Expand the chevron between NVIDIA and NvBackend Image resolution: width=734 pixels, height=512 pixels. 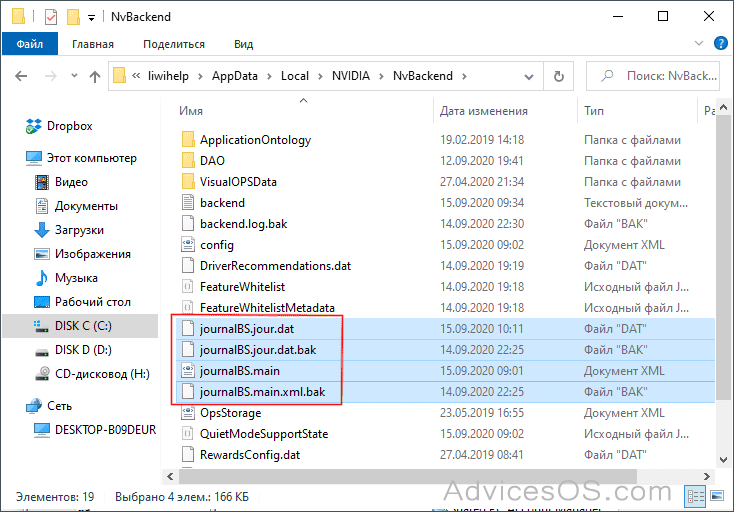382,76
